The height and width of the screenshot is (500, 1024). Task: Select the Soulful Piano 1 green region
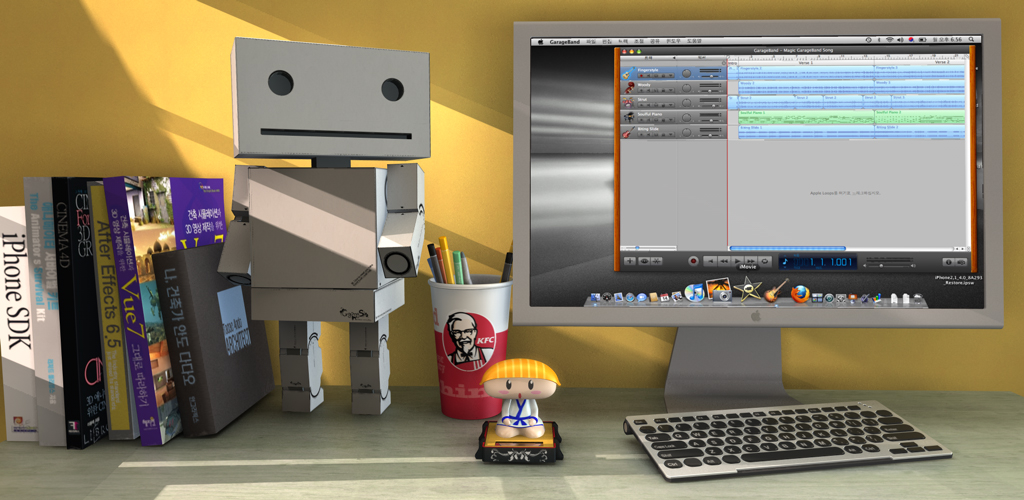click(x=805, y=117)
